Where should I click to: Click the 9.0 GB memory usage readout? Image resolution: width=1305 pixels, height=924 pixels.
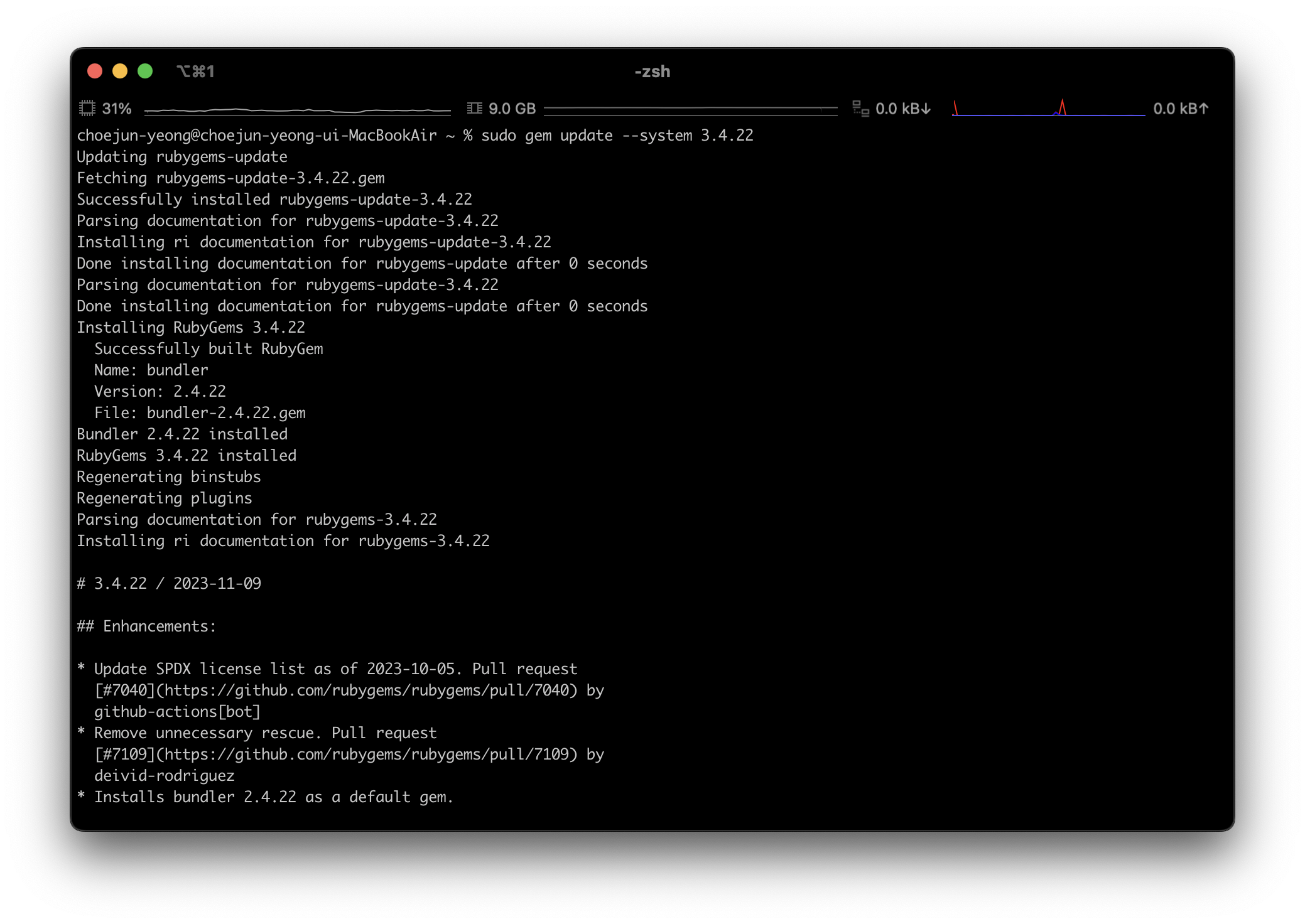pyautogui.click(x=512, y=109)
